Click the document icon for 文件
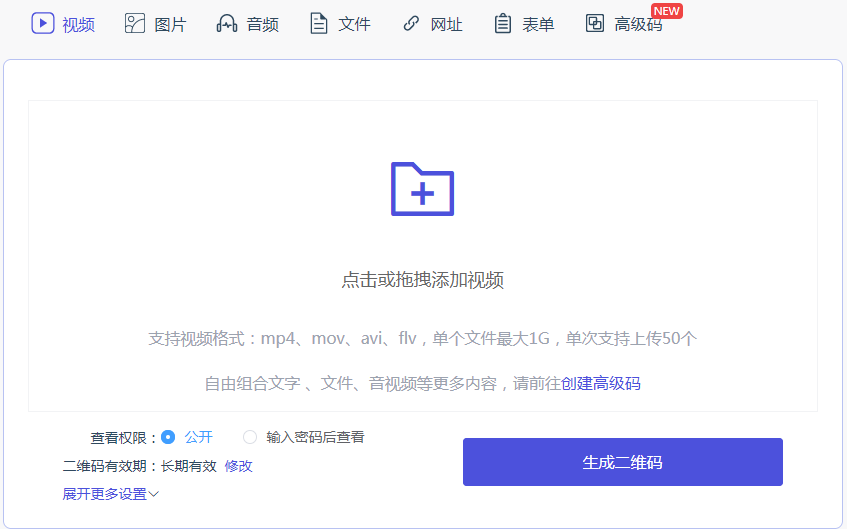Viewport: 847px width, 529px height. [318, 23]
